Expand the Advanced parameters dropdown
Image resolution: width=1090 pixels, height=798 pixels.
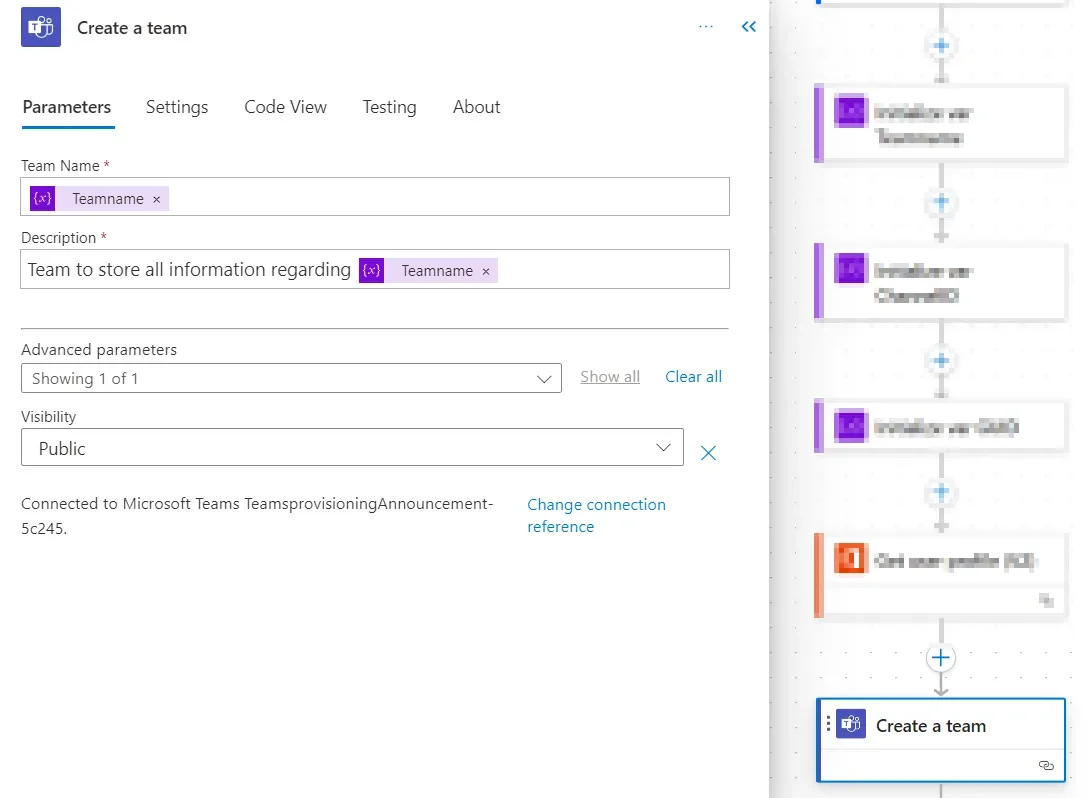291,378
